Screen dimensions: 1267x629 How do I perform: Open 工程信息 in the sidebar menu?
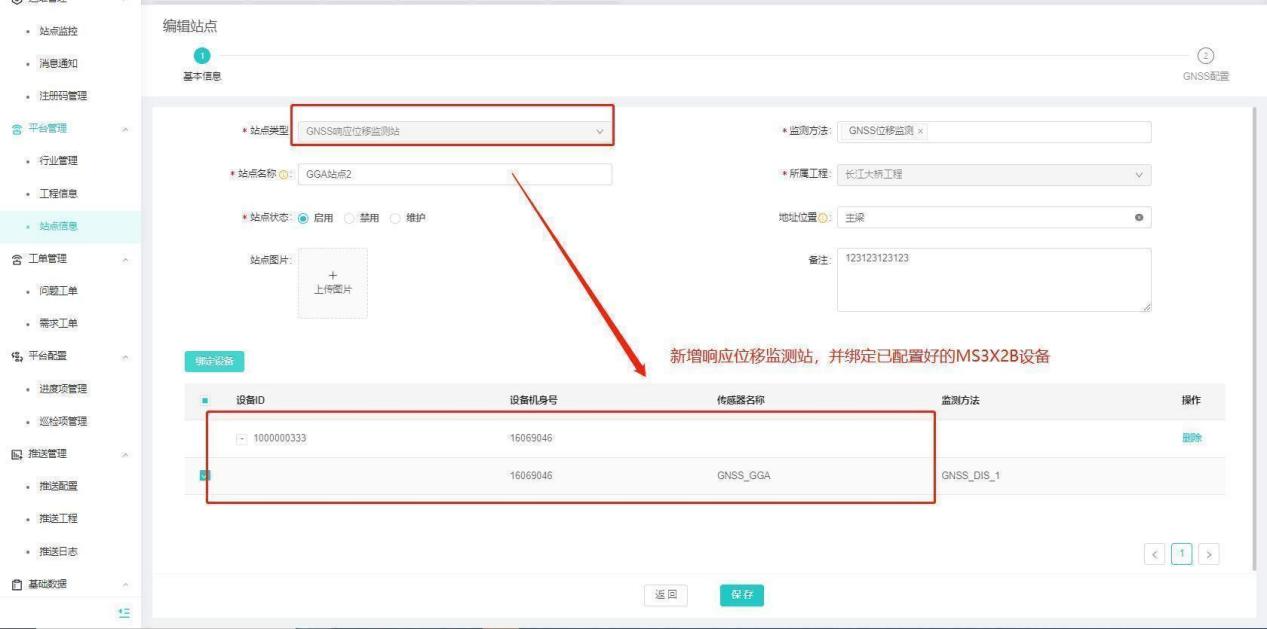(x=58, y=193)
